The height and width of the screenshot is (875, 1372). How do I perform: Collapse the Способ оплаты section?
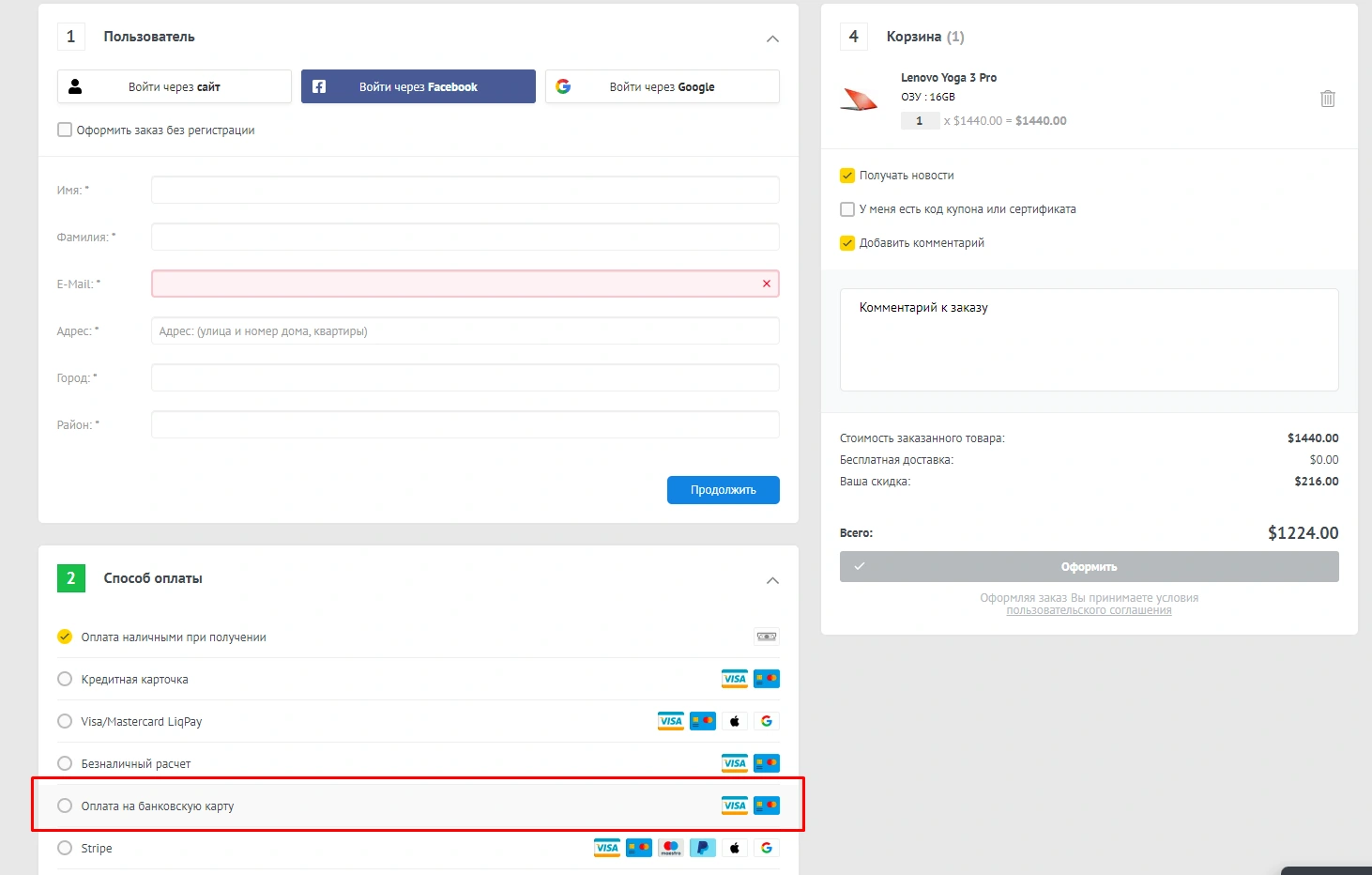coord(772,580)
